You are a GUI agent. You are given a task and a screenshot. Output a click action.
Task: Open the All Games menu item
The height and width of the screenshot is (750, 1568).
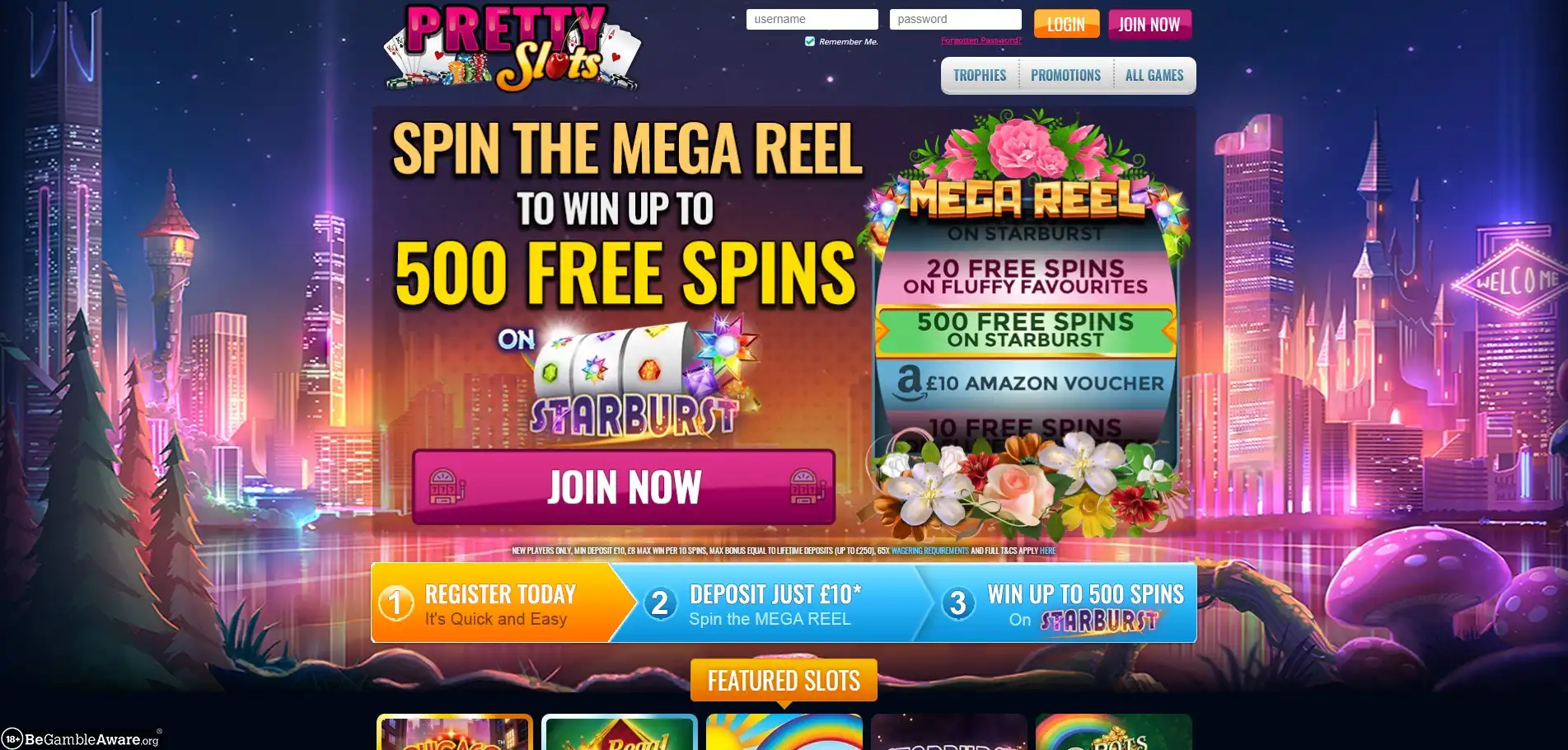1154,75
